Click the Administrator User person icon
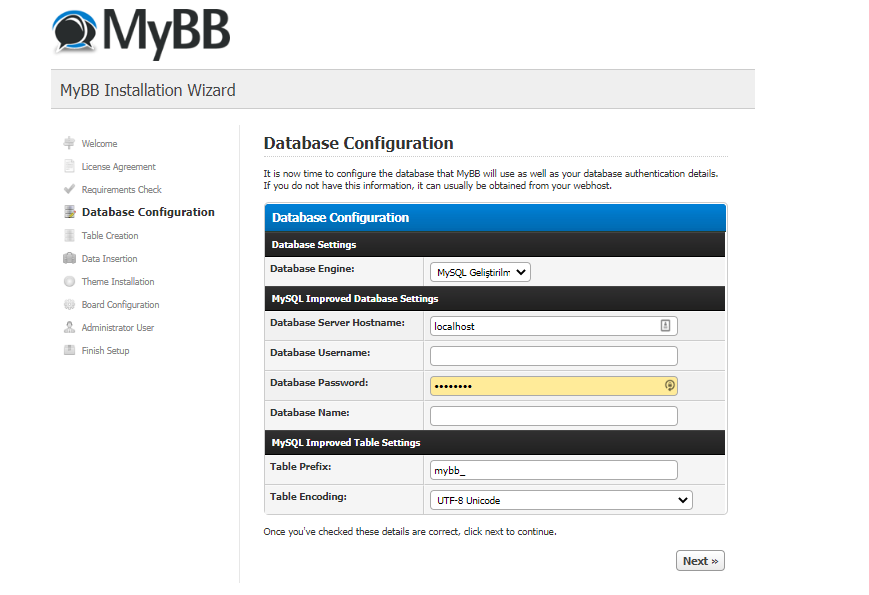869x595 pixels. tap(69, 327)
